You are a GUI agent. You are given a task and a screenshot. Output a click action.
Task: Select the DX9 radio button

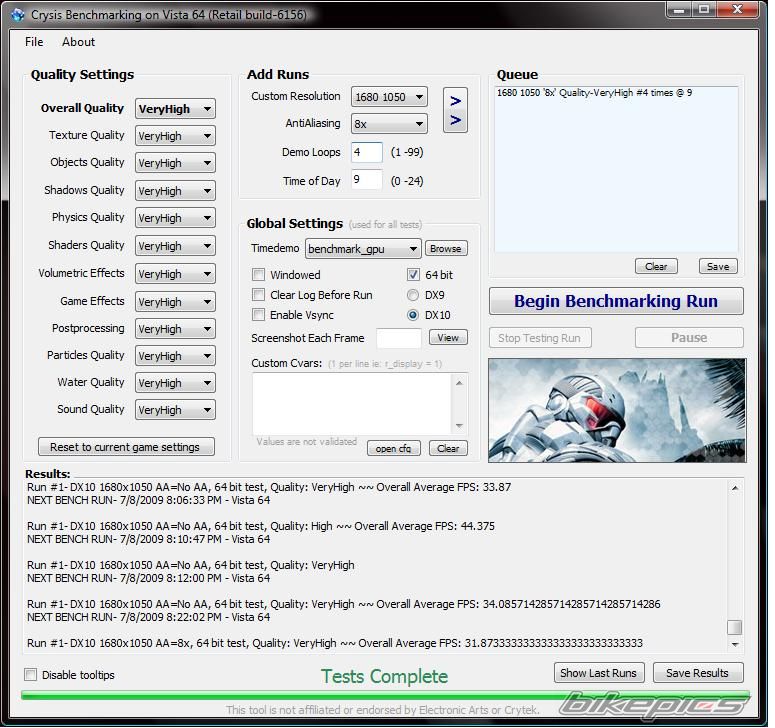413,295
